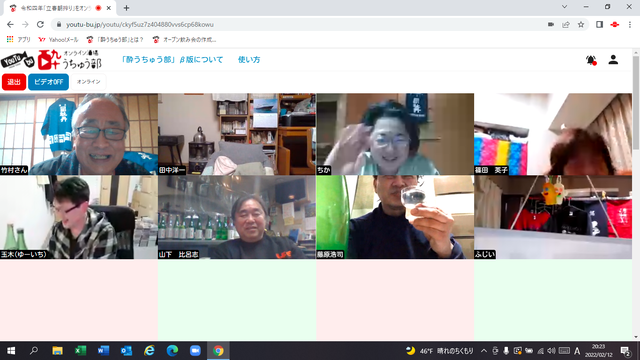This screenshot has height=360, width=640.
Task: Open Internet Explorer from taskbar
Action: pos(149,351)
